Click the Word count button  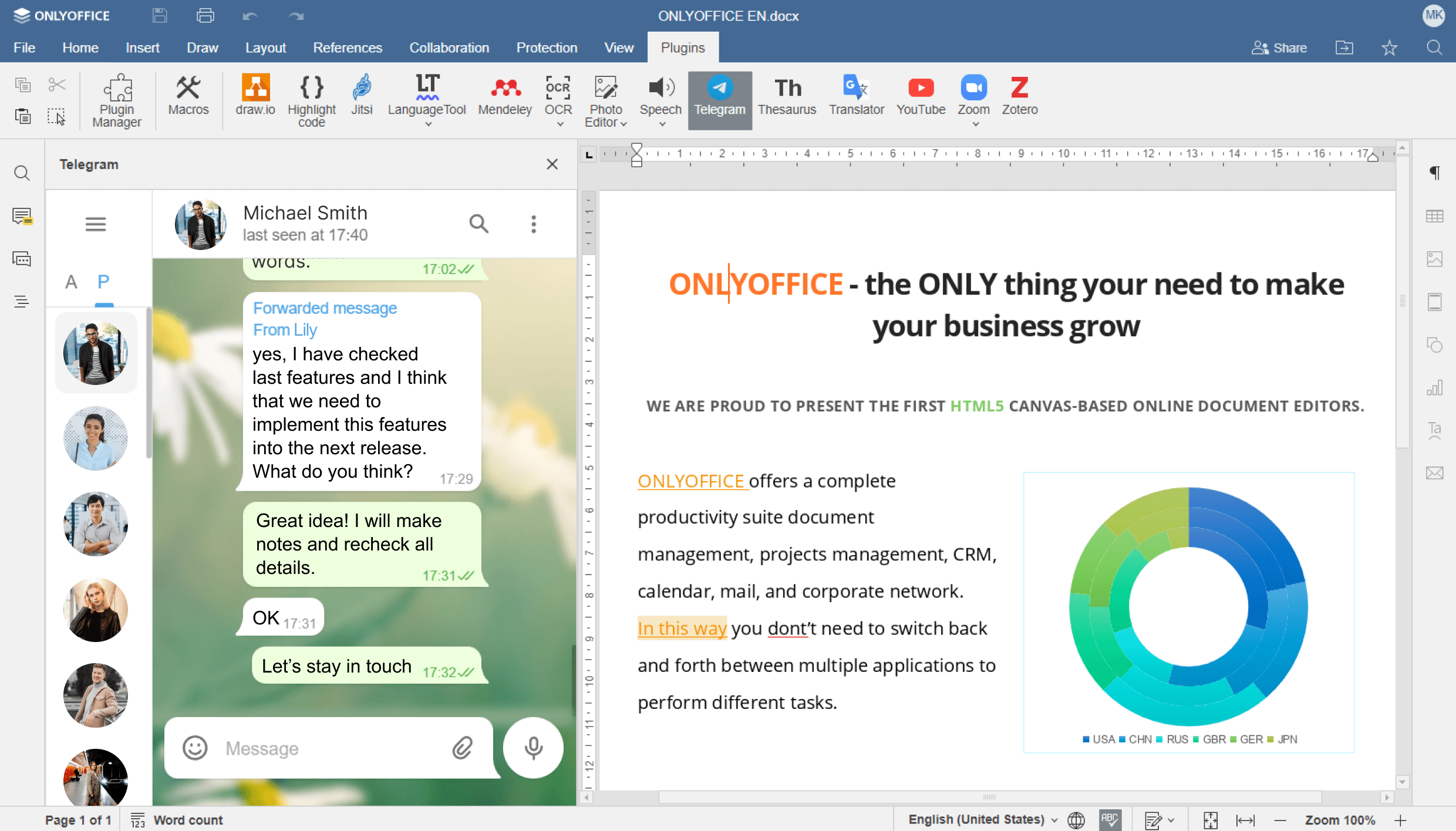[177, 820]
